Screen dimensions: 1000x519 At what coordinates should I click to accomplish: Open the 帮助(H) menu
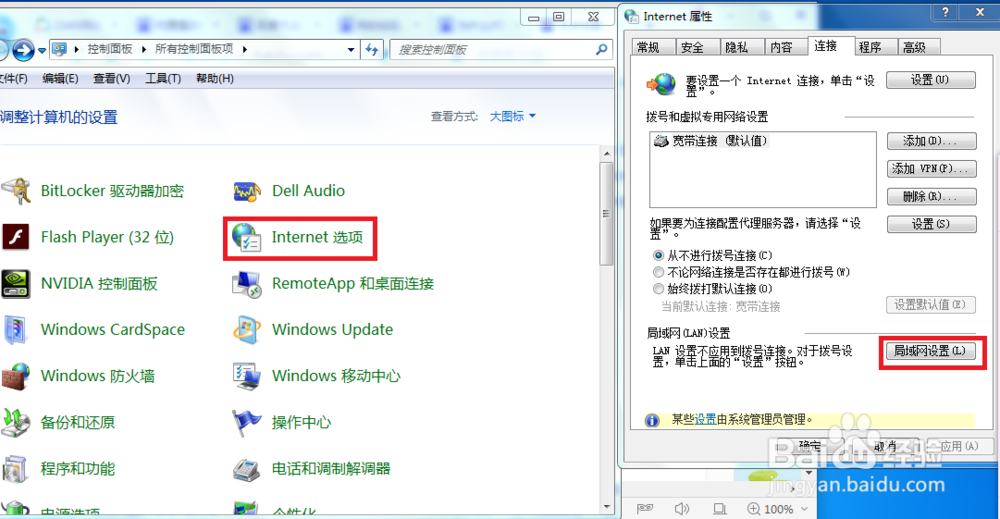point(214,78)
